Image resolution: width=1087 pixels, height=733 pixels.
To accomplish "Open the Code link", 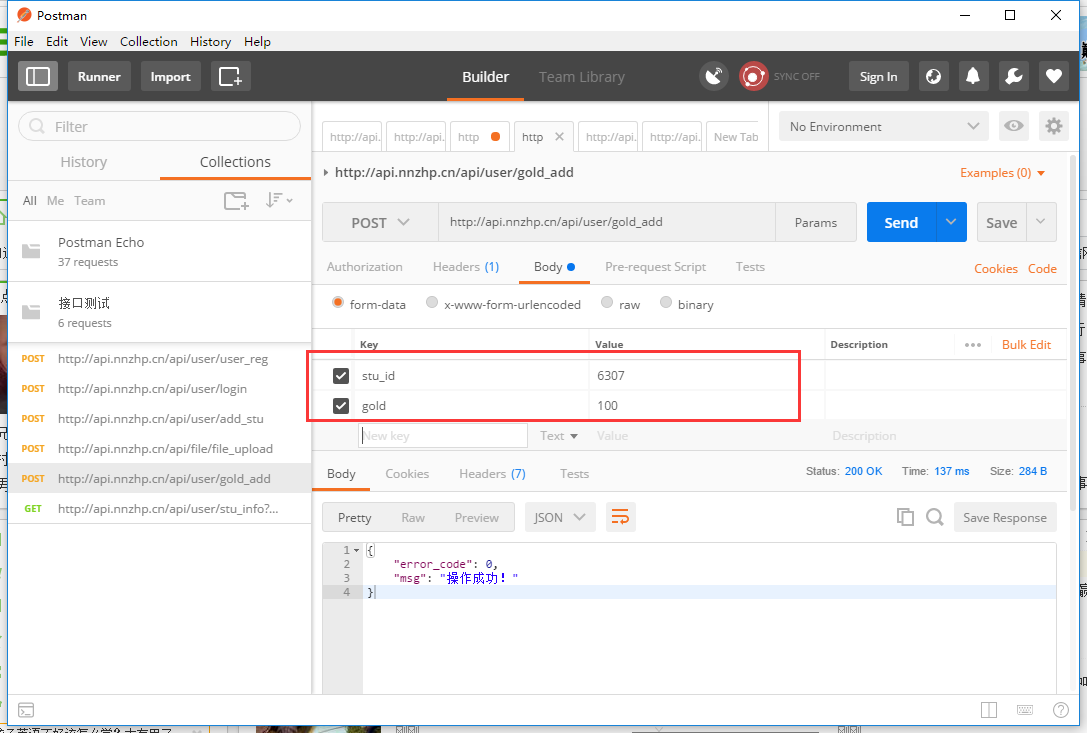I will [1042, 268].
